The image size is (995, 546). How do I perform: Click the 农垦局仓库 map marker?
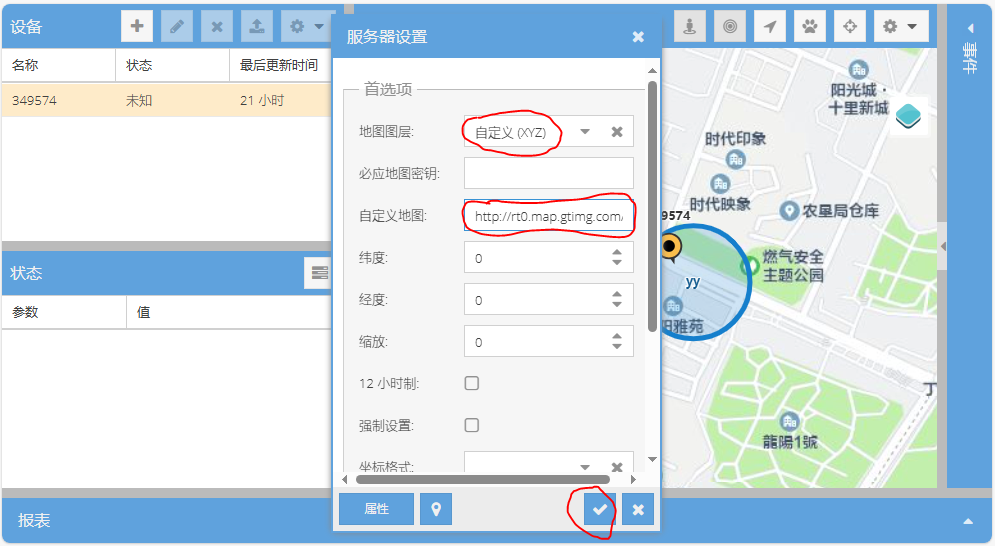point(789,211)
